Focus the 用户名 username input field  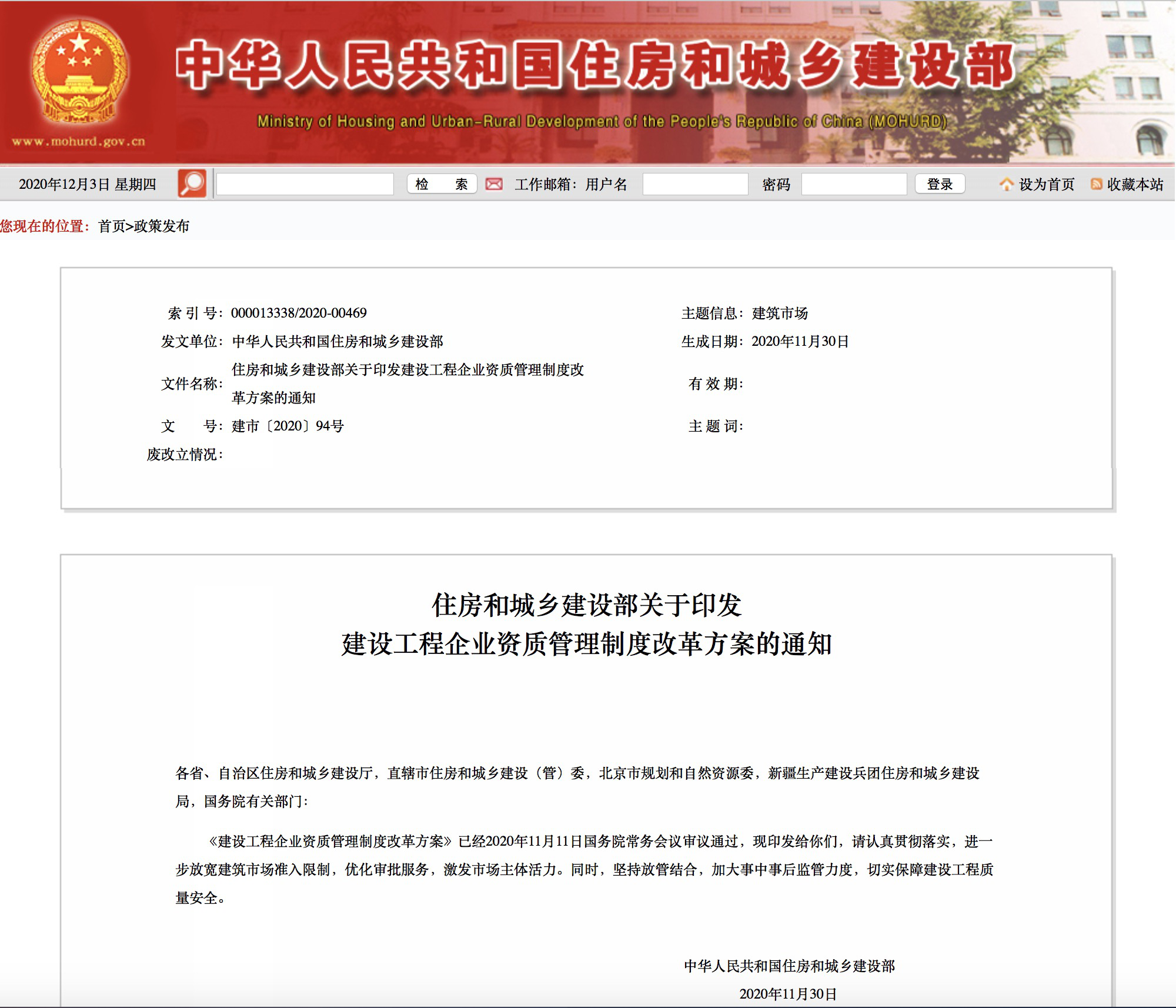pyautogui.click(x=695, y=184)
